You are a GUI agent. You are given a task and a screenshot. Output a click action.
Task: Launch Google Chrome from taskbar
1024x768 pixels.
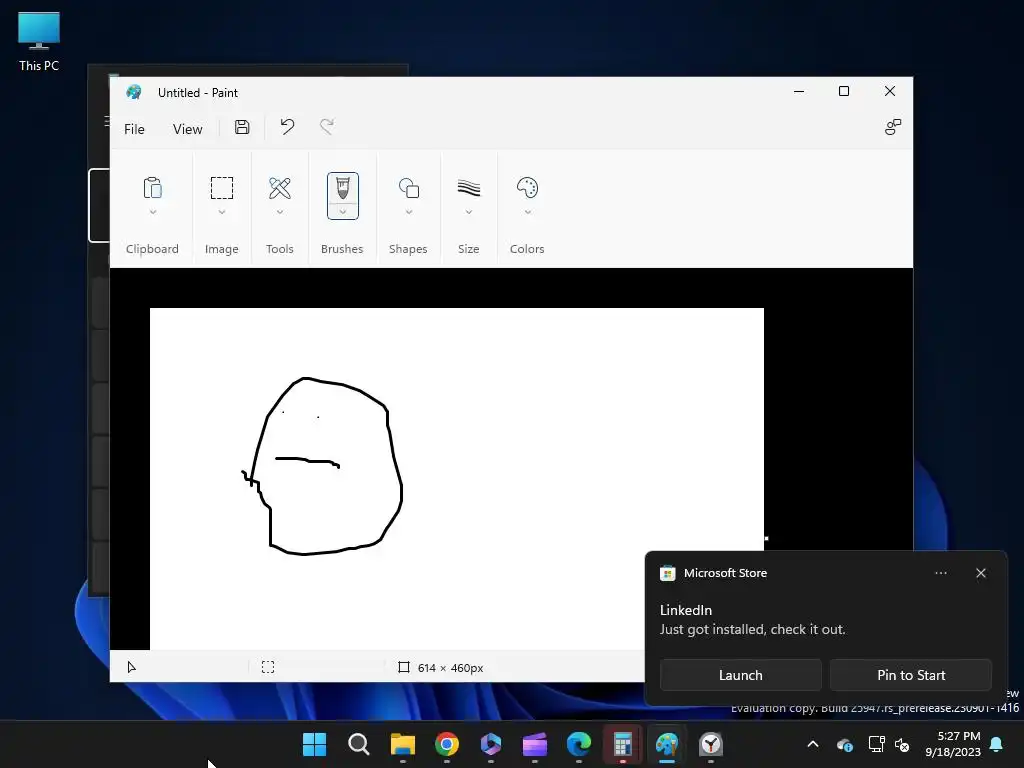pos(447,744)
